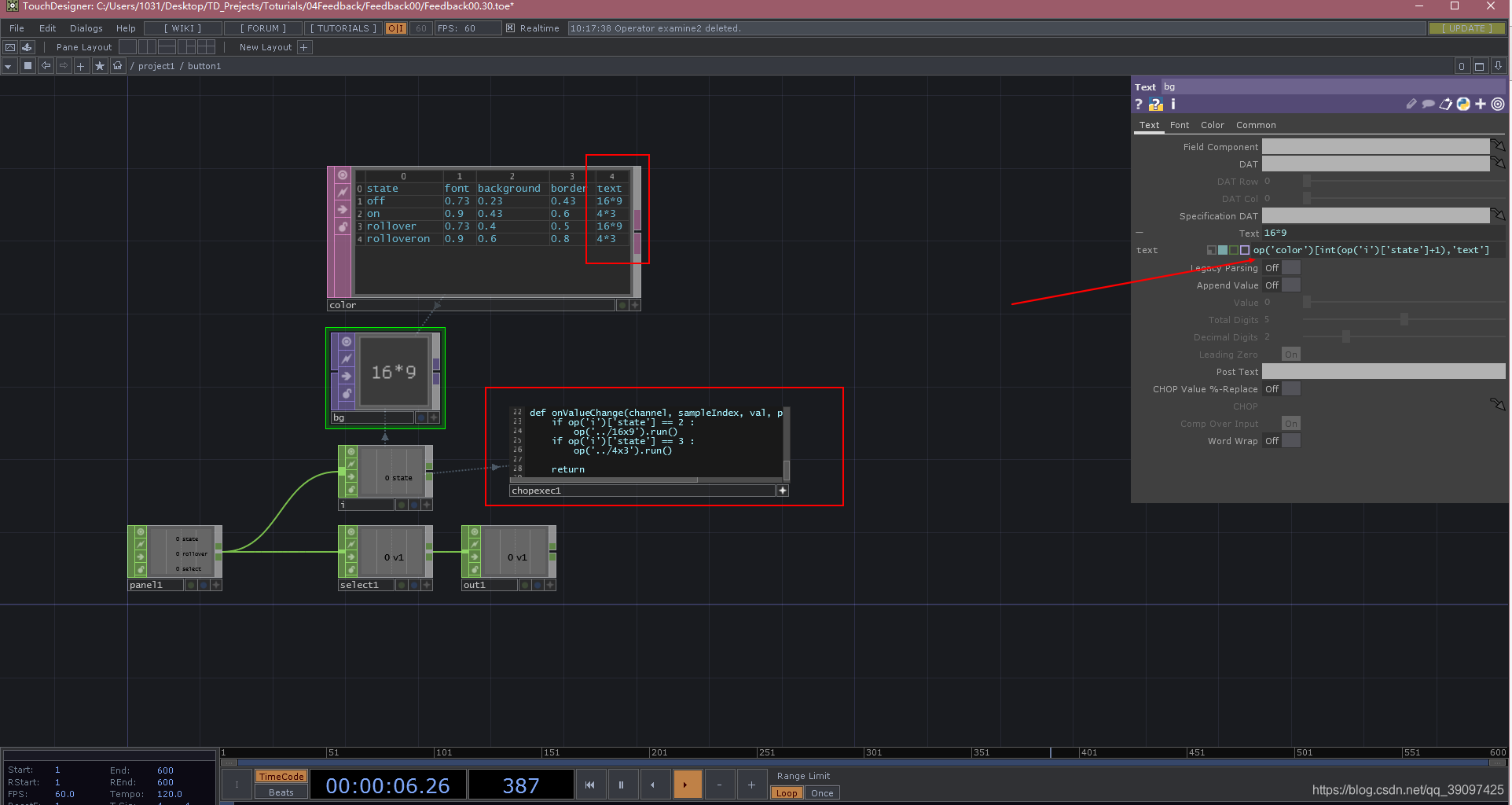Click the bullseye target icon in parameter header
The width and height of the screenshot is (1512, 805).
coord(1497,104)
